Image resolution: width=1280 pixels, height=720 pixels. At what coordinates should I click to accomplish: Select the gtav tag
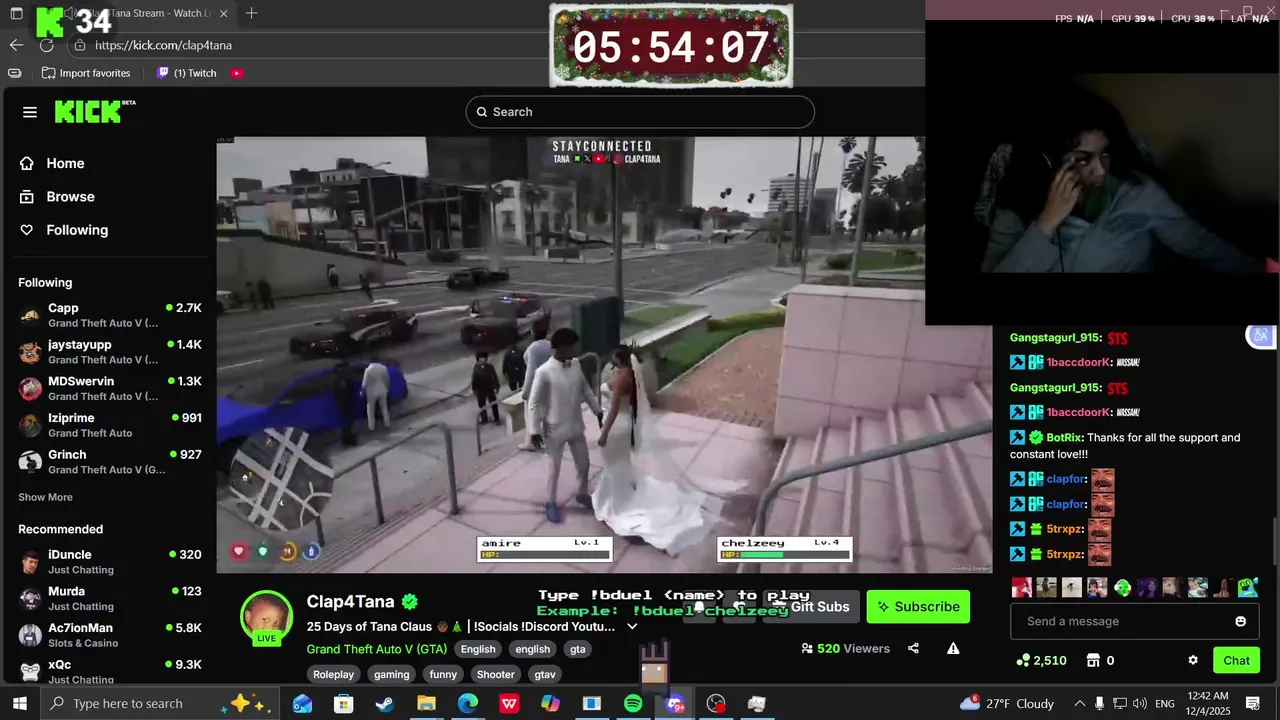[545, 675]
